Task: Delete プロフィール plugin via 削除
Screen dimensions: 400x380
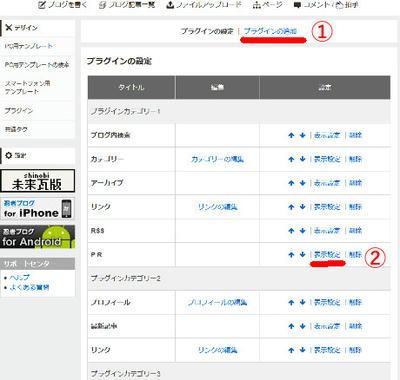Action: pyautogui.click(x=355, y=302)
